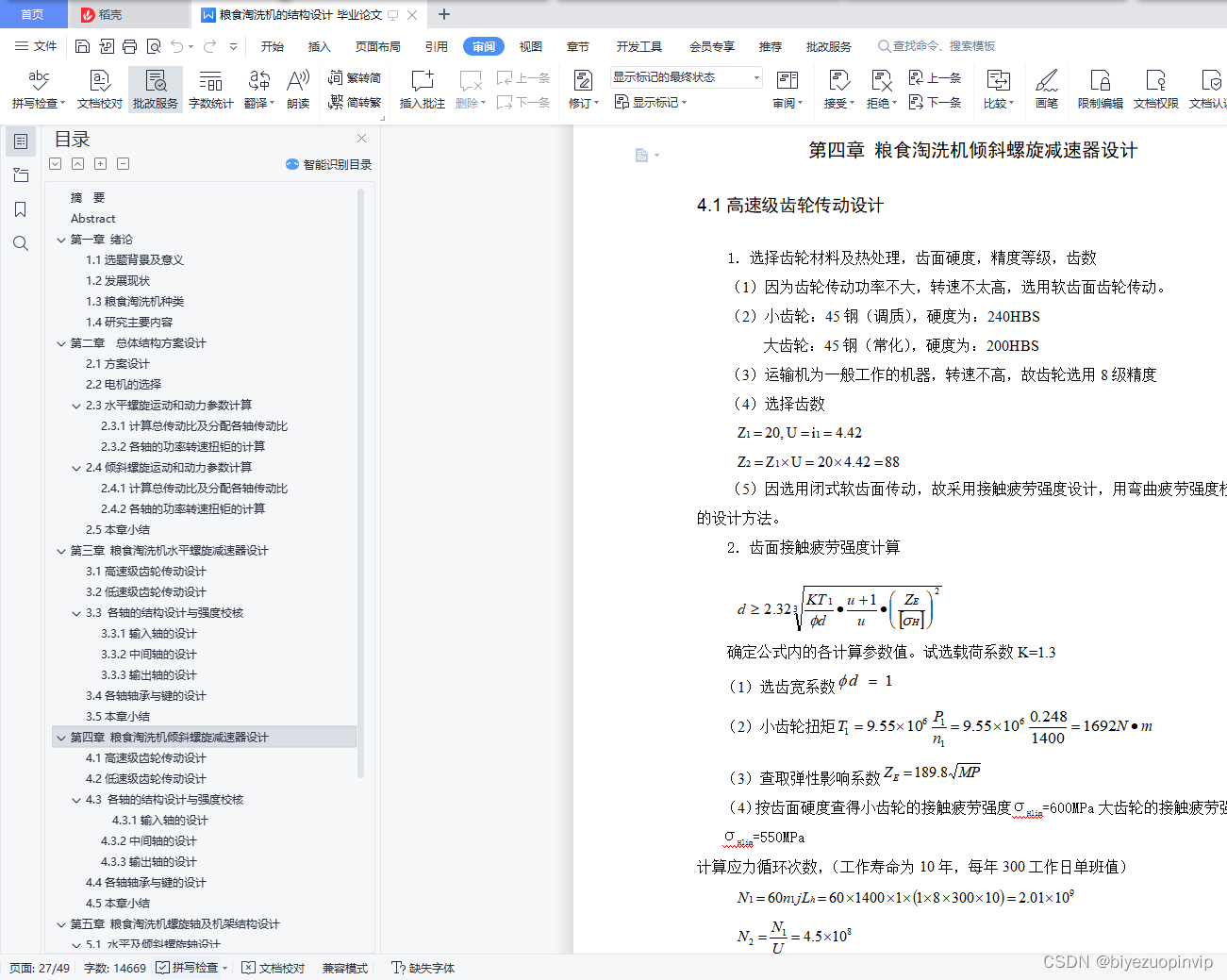Click the expand-all plus icon in 目录

[100, 164]
